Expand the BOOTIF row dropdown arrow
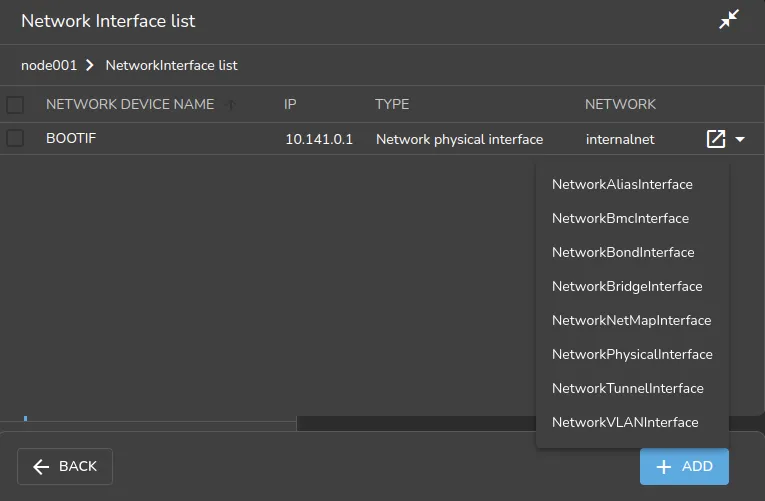Viewport: 765px width, 501px height. pos(740,140)
